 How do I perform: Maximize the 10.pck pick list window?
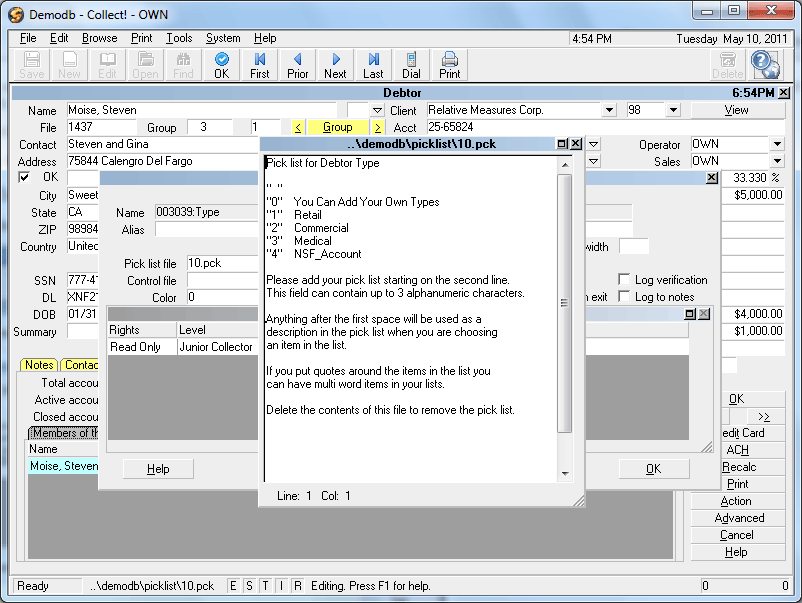tap(562, 144)
